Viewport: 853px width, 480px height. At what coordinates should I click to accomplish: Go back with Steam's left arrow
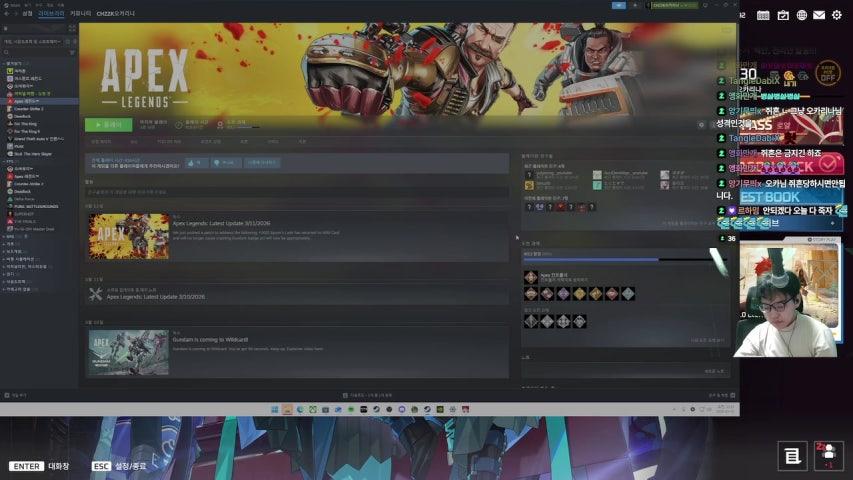(7, 14)
